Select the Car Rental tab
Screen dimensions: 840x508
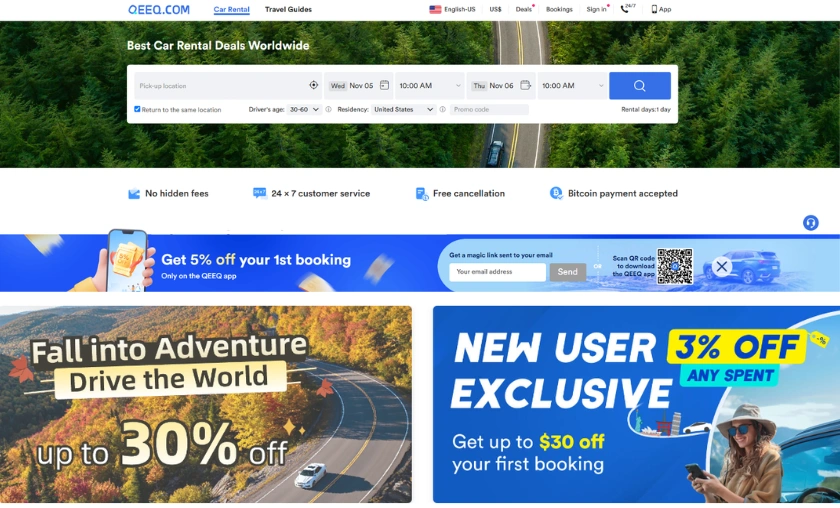[x=231, y=9]
